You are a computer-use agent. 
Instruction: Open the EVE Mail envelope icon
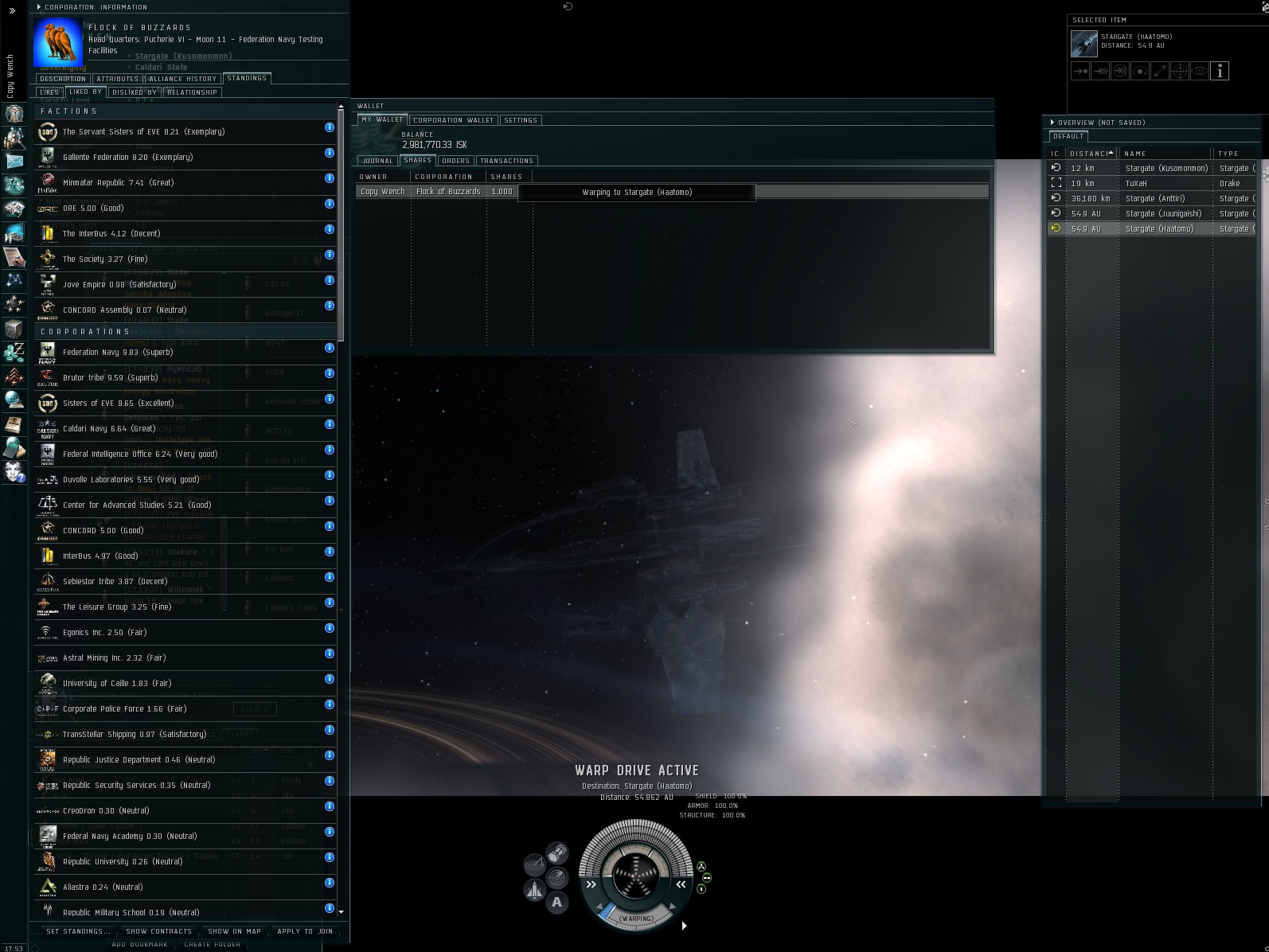point(14,162)
